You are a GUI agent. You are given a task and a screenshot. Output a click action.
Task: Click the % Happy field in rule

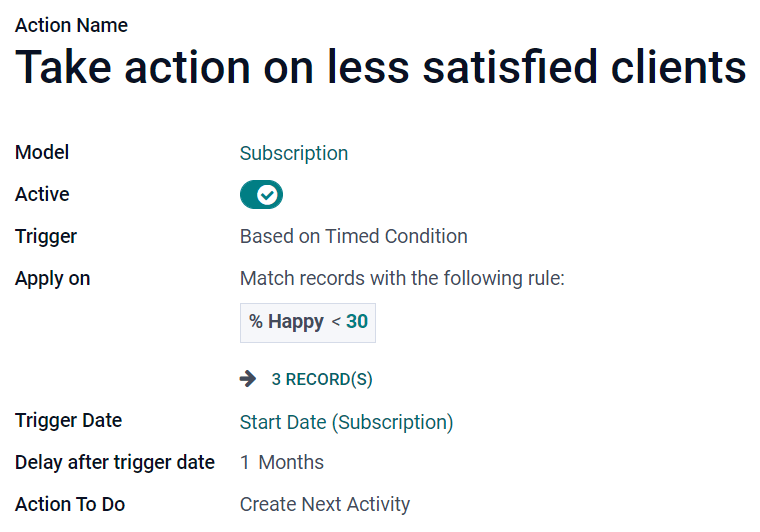(287, 322)
